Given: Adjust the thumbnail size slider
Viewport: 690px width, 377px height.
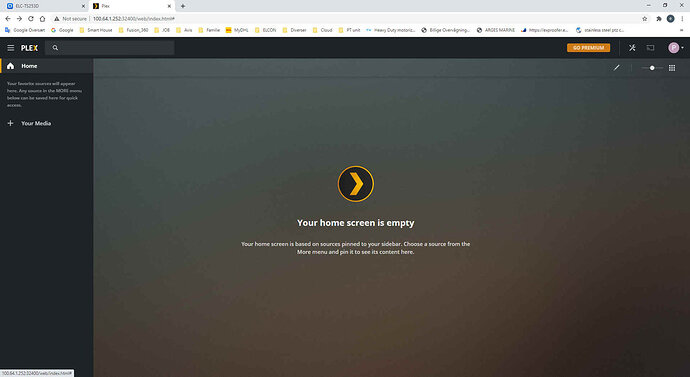Looking at the screenshot, I should [x=652, y=68].
